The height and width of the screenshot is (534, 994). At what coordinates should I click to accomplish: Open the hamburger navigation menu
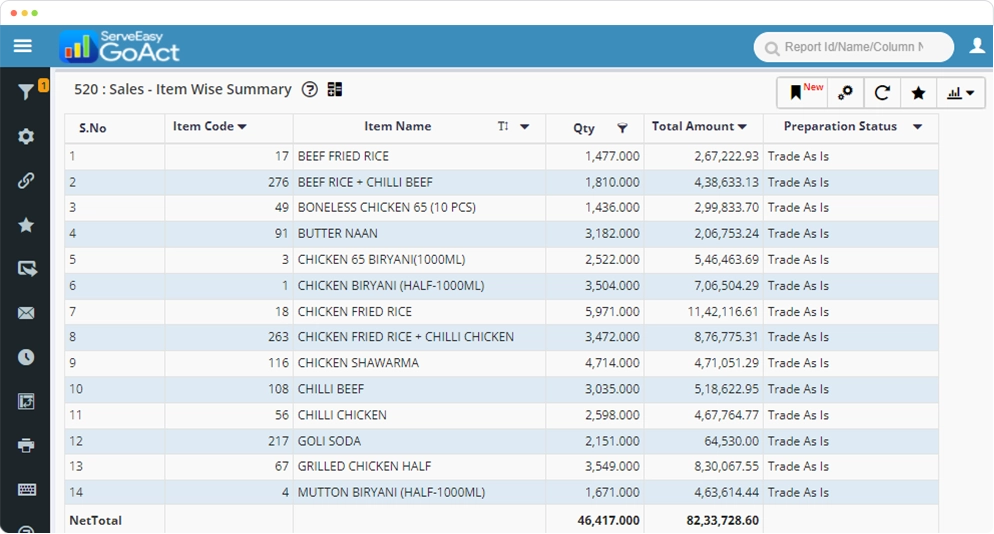pyautogui.click(x=22, y=46)
